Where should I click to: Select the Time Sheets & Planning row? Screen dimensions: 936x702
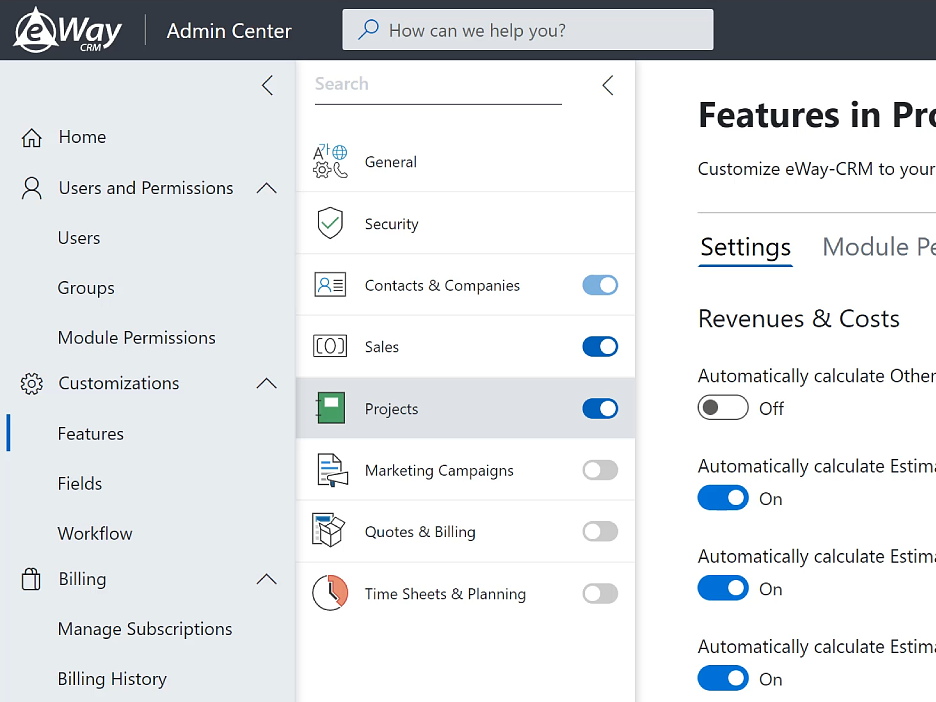tap(466, 593)
